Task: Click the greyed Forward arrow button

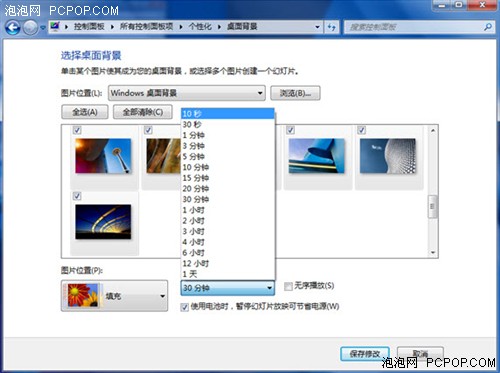Action: pos(30,27)
